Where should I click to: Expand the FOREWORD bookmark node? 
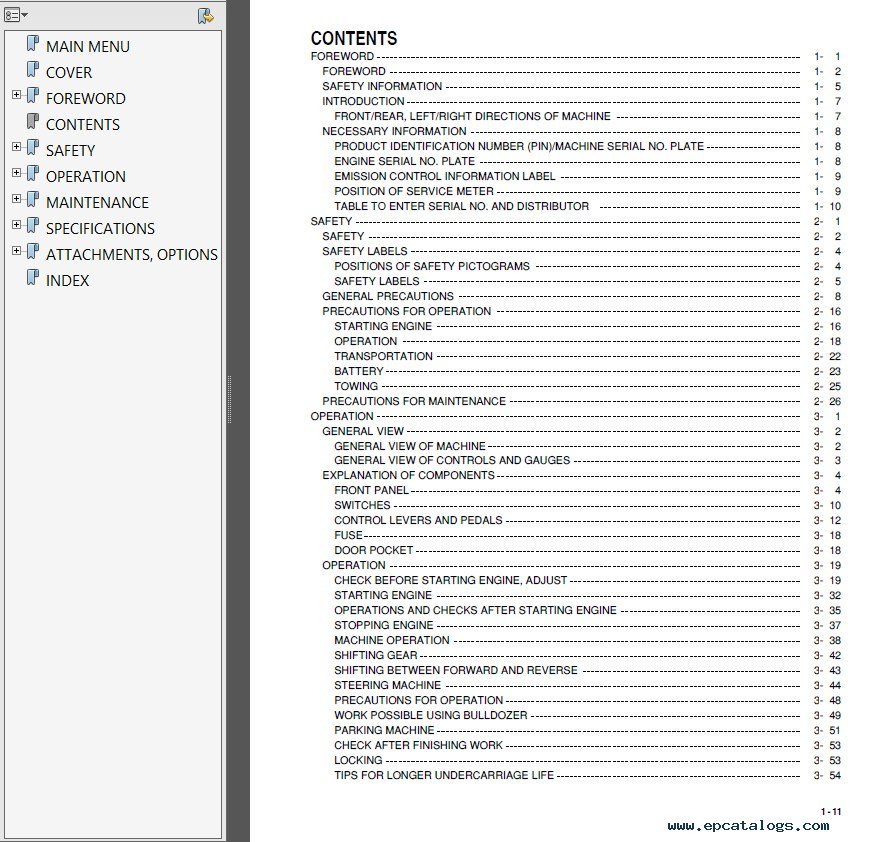pyautogui.click(x=16, y=95)
